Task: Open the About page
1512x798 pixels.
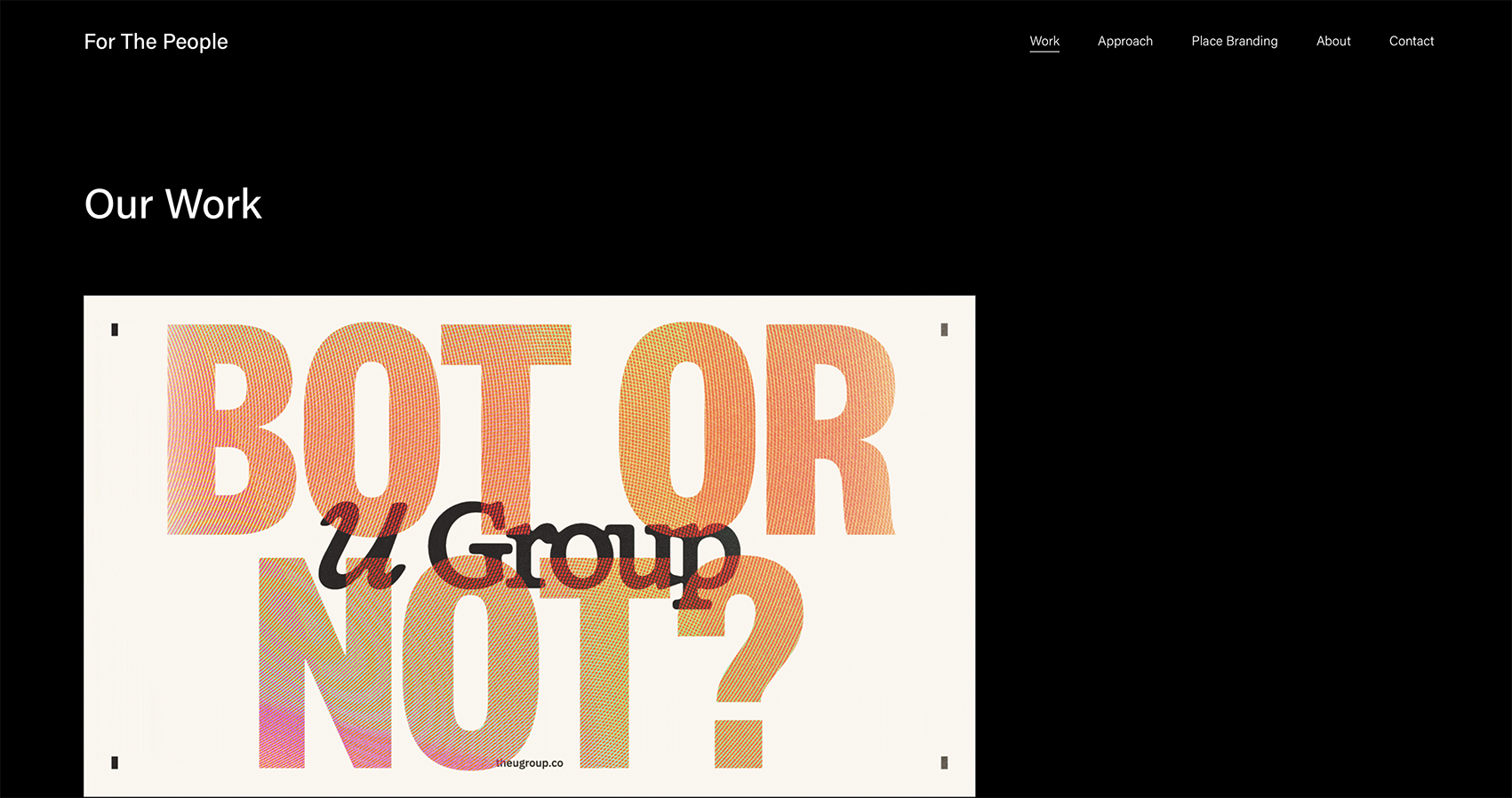Action: [1333, 41]
